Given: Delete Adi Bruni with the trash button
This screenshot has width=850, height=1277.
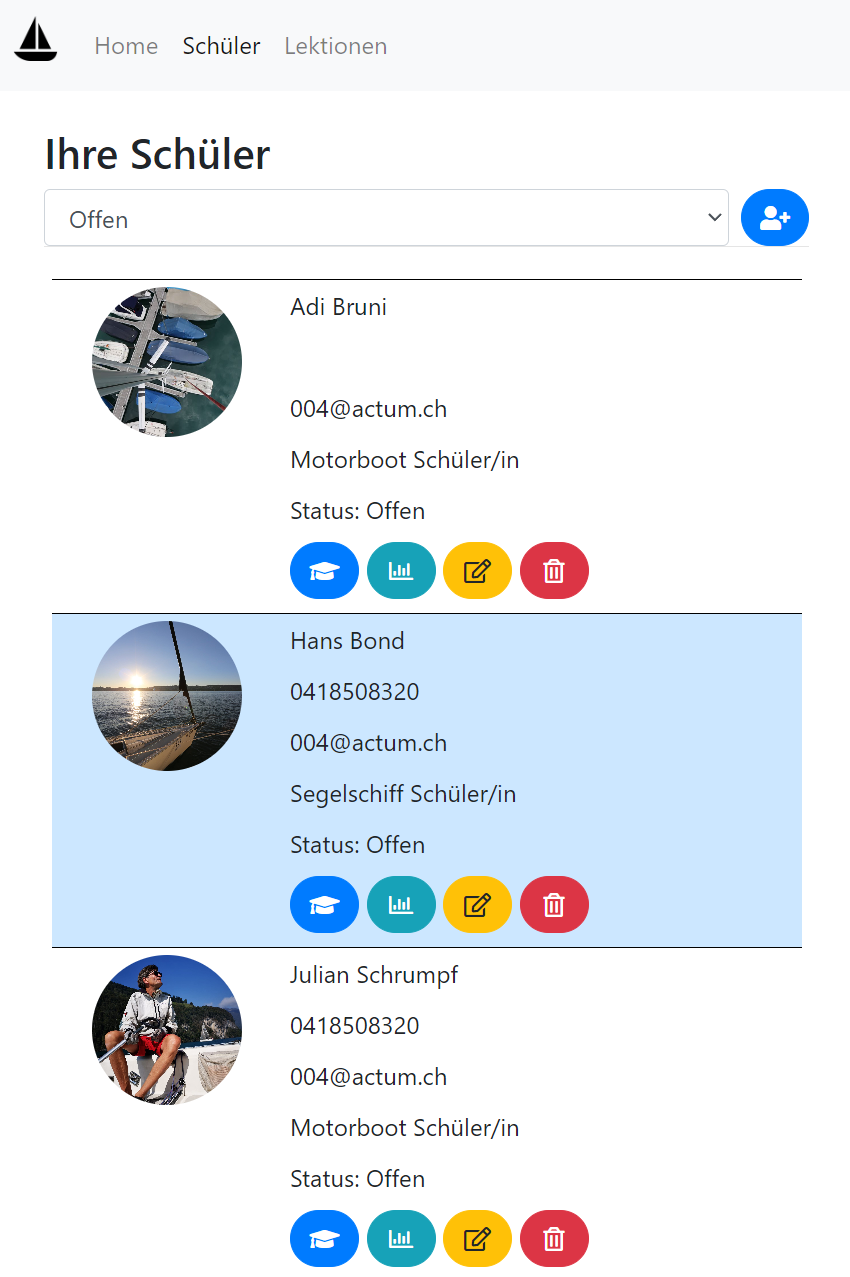Looking at the screenshot, I should click(x=554, y=571).
